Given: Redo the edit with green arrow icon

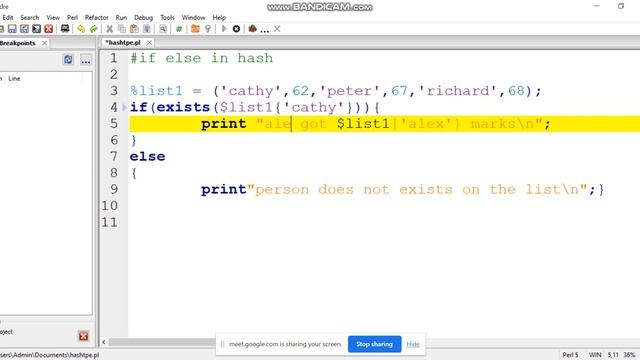Looking at the screenshot, I should pos(93,29).
